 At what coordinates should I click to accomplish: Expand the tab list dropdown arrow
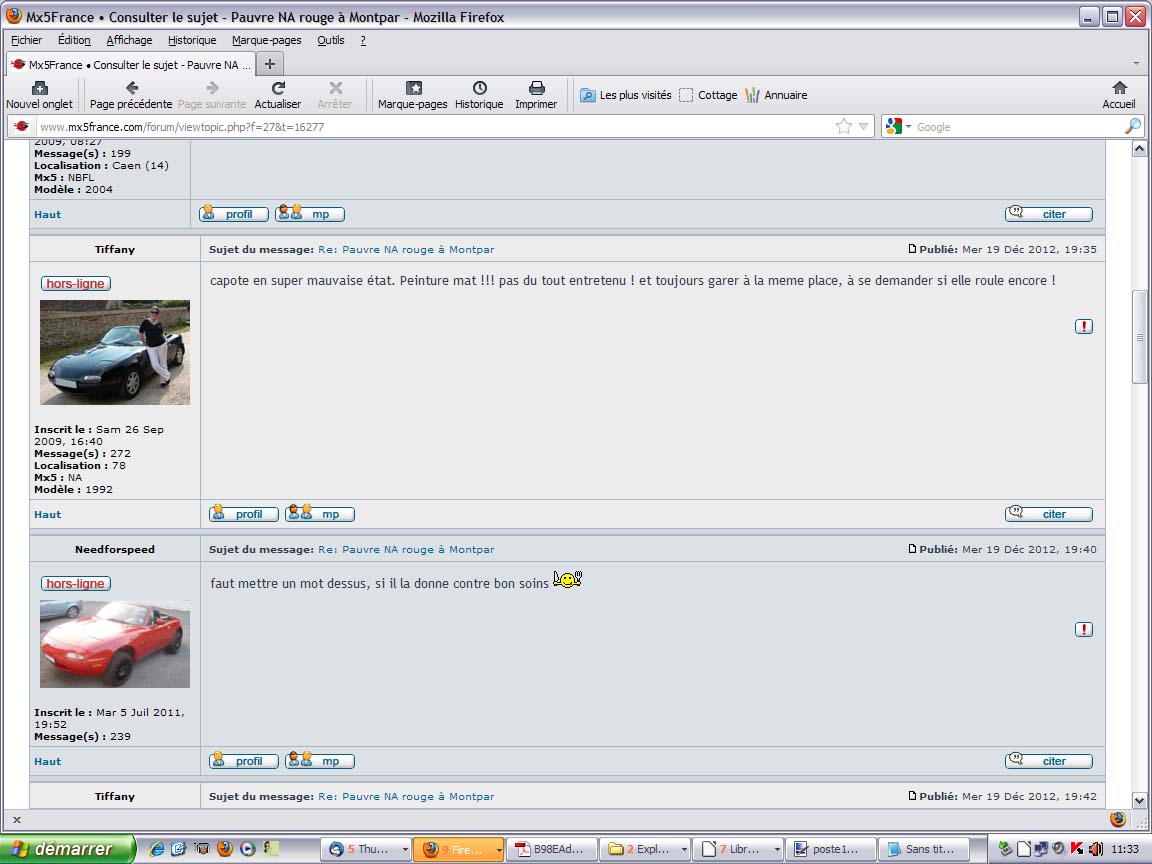pyautogui.click(x=1136, y=64)
